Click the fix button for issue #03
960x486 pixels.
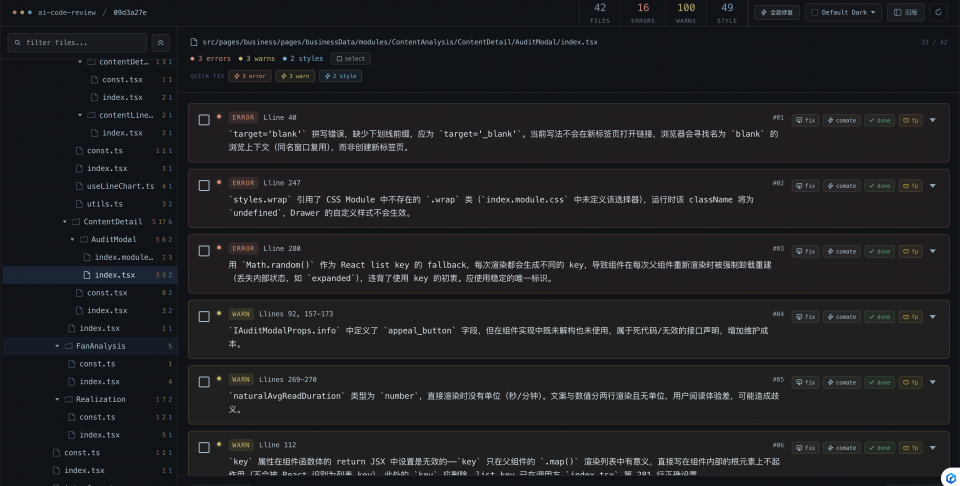click(805, 252)
